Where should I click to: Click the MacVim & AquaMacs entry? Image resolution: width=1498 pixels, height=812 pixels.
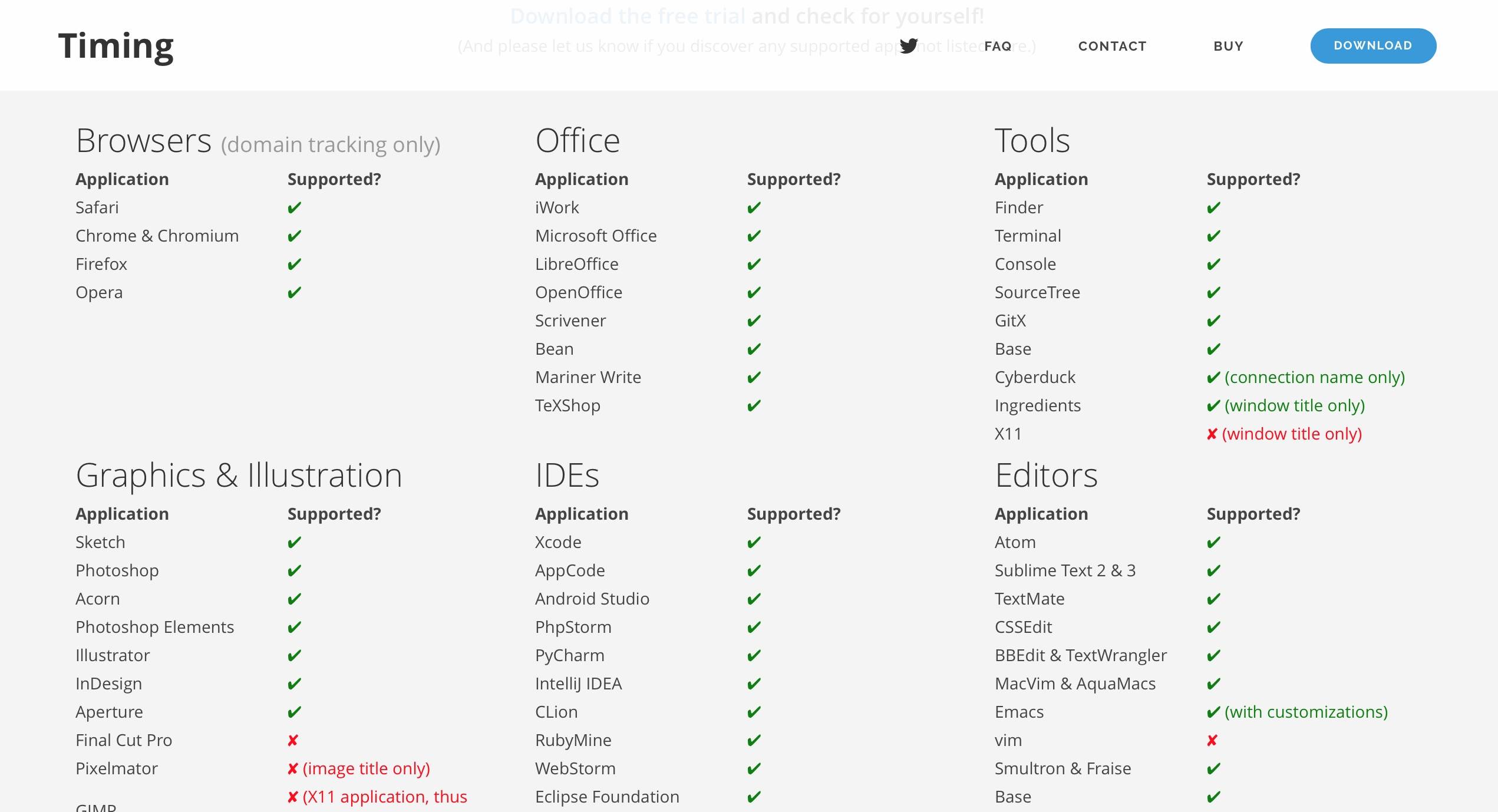(x=1075, y=684)
